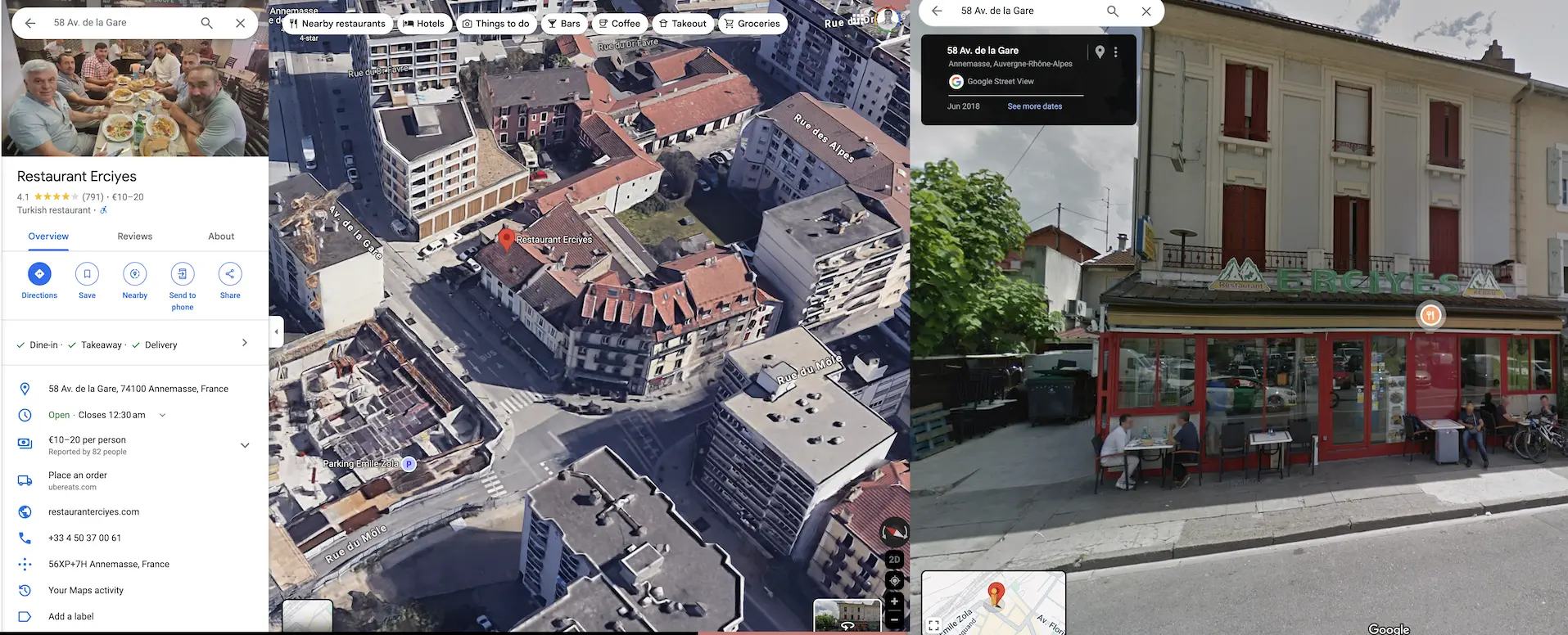Open the layers thumbnail at map bottom-left

point(307,616)
